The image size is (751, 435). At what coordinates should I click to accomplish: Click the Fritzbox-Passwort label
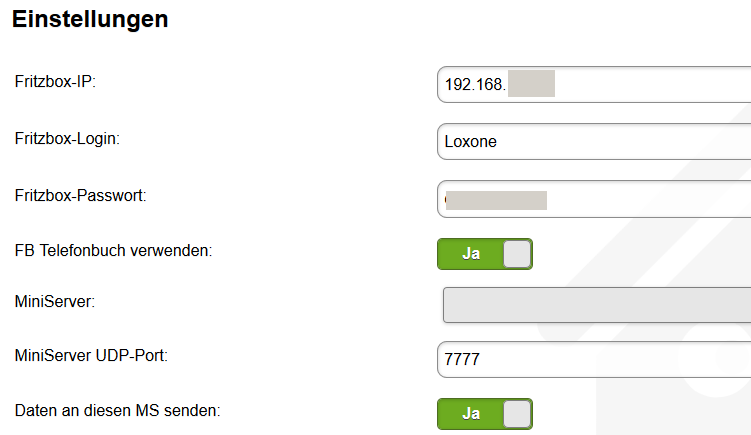(x=81, y=194)
